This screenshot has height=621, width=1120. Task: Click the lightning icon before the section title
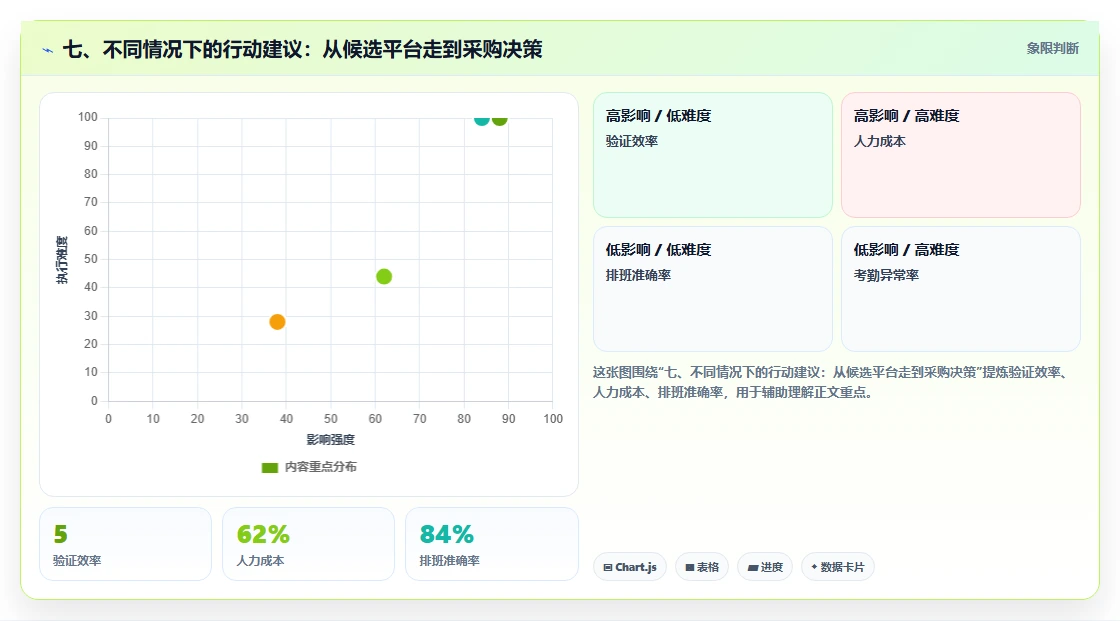[x=48, y=50]
